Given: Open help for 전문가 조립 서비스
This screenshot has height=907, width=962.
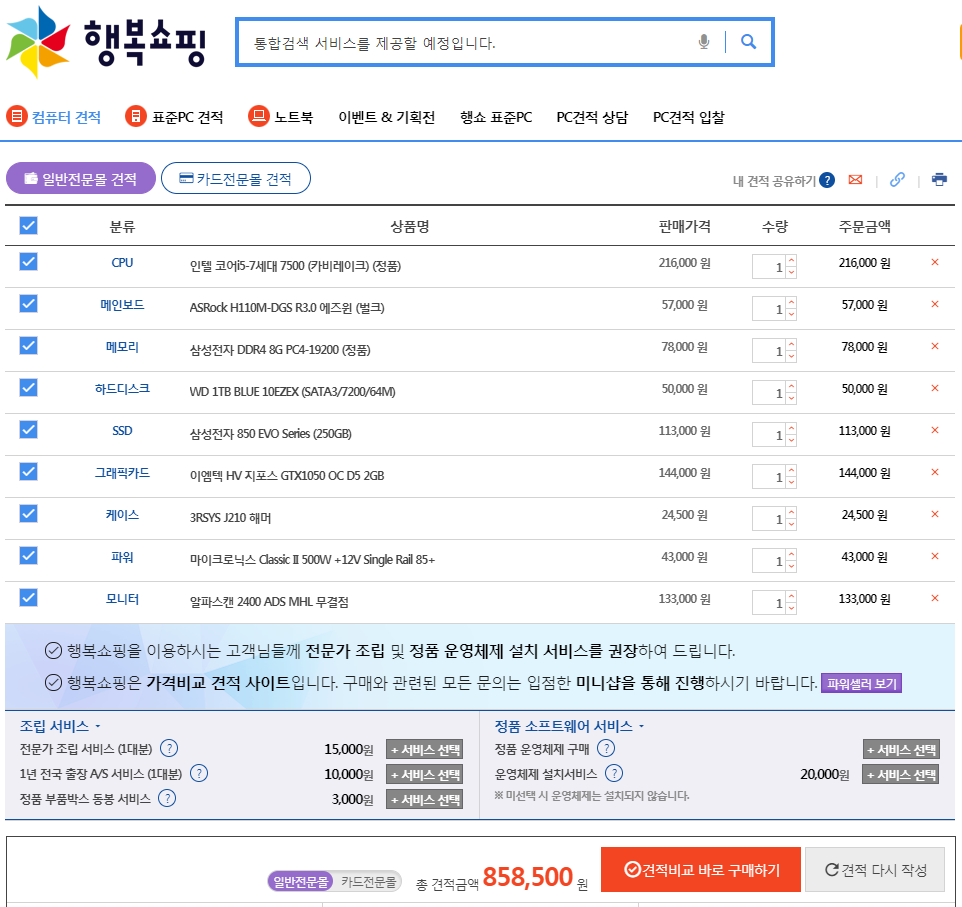Looking at the screenshot, I should (169, 749).
